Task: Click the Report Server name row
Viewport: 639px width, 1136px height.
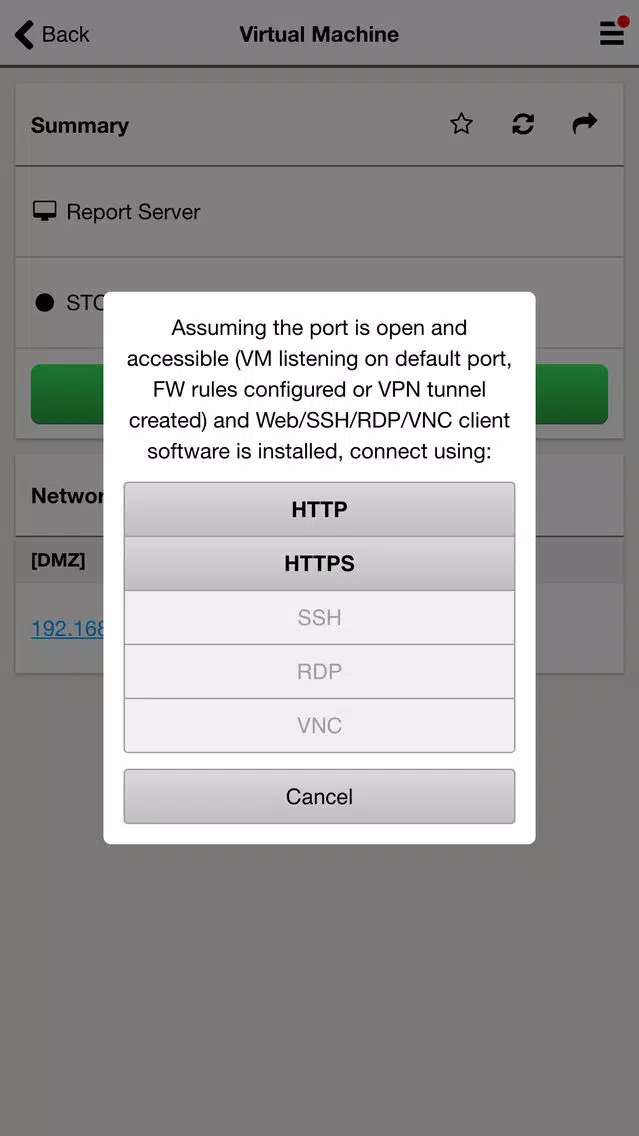Action: point(320,212)
